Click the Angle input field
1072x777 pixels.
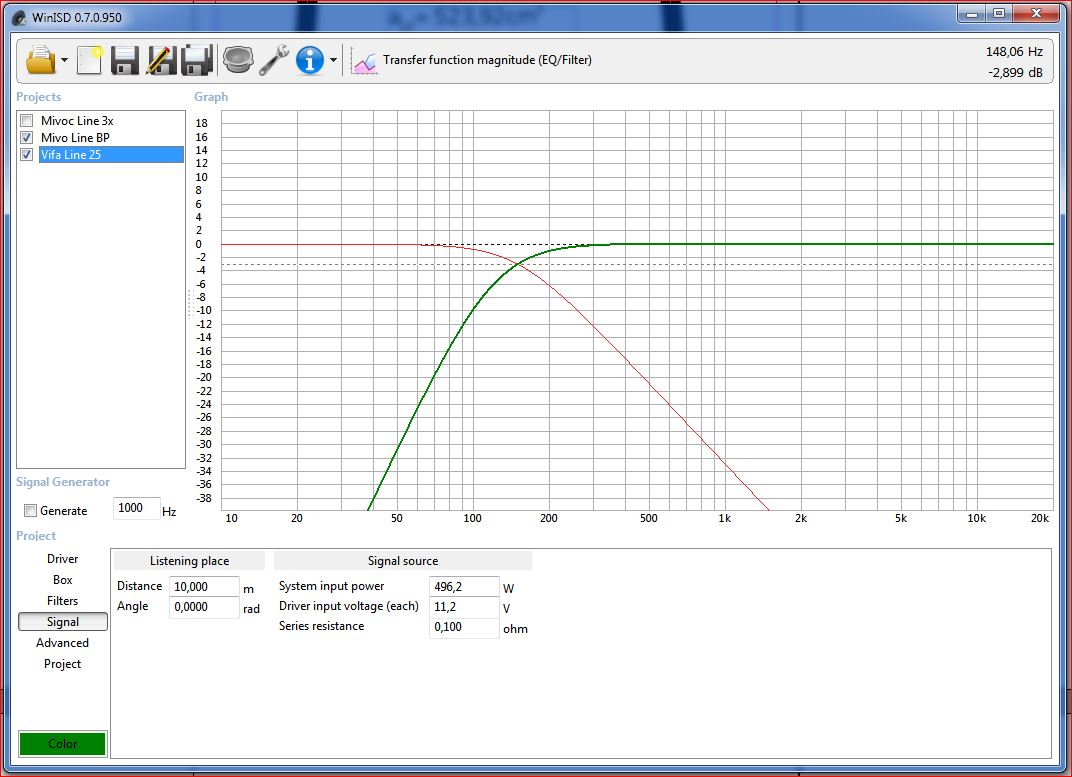(x=204, y=607)
